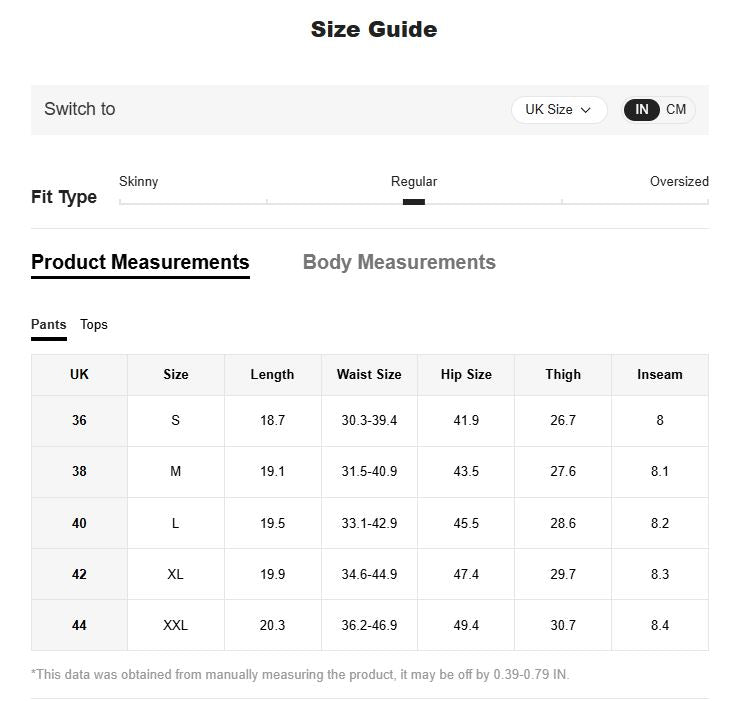The width and height of the screenshot is (740, 701).
Task: Select the Product Measurements tab
Action: point(140,262)
